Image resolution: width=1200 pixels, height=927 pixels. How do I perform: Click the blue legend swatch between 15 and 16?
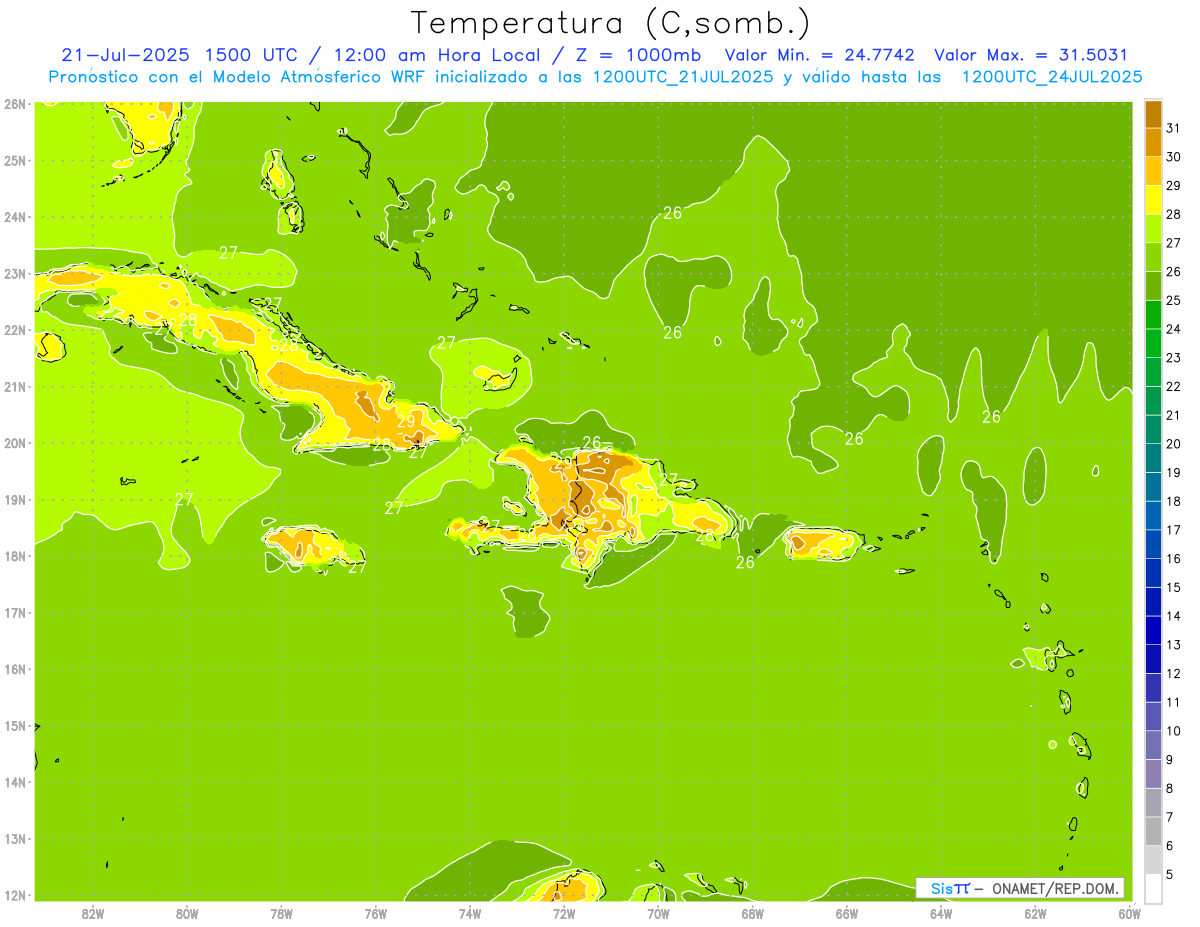1153,573
